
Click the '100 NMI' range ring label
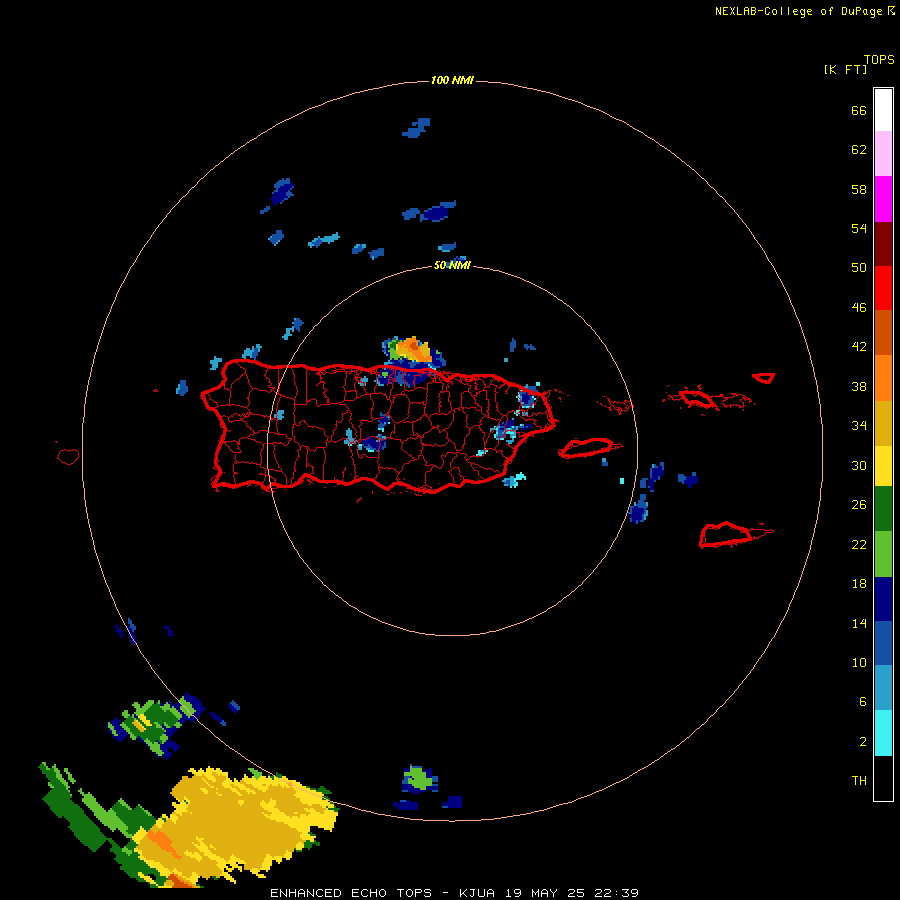(x=452, y=80)
